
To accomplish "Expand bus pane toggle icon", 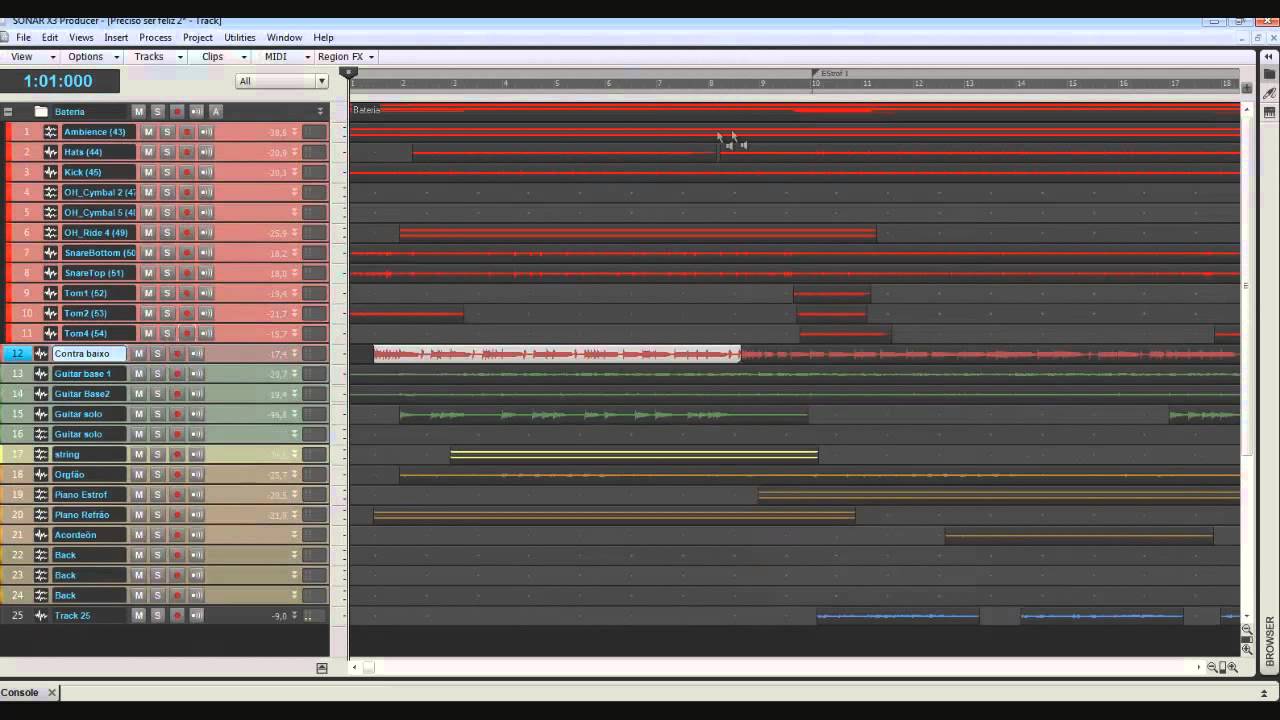I will pyautogui.click(x=322, y=667).
